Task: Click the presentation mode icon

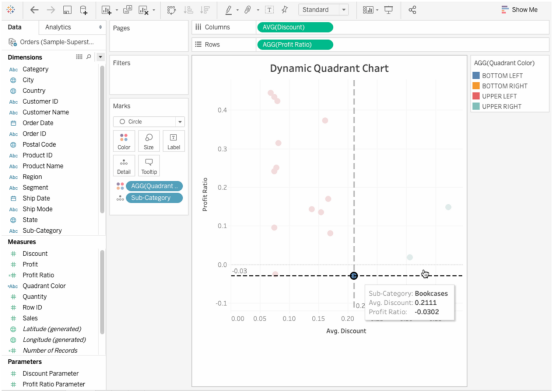Action: [x=388, y=10]
